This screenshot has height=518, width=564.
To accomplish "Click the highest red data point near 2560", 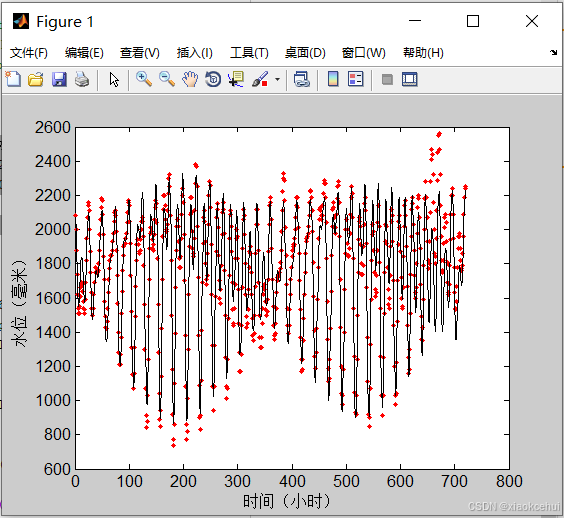I will 439,135.
